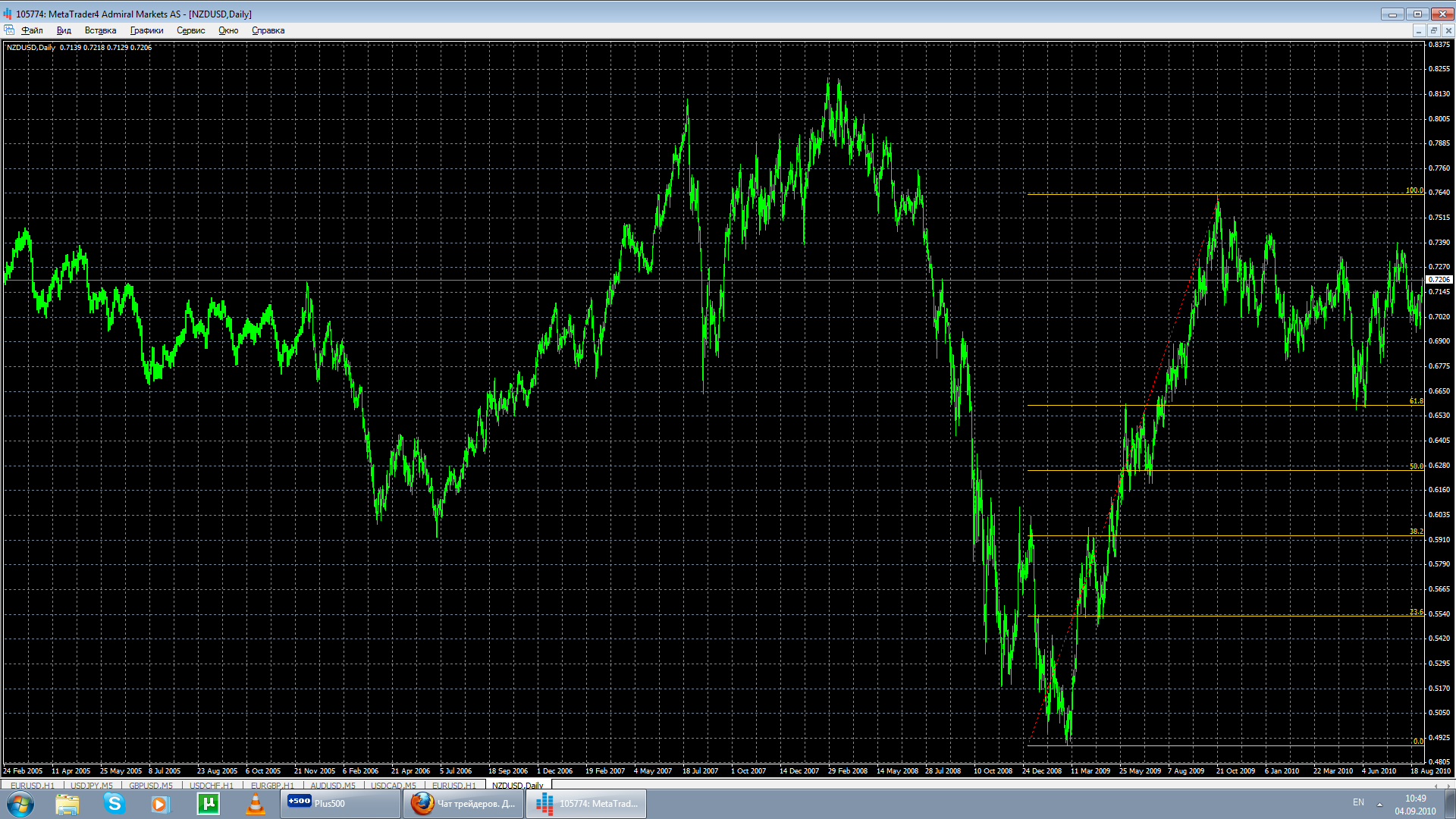Image resolution: width=1456 pixels, height=819 pixels.
Task: Switch to the USDJPY,M5 chart tab
Action: (92, 785)
